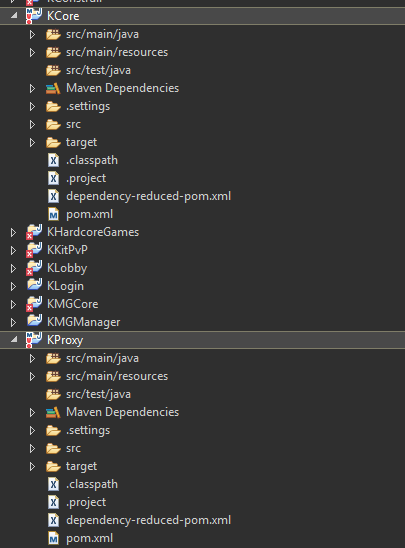Expand the KLobby project
The width and height of the screenshot is (405, 548).
[13, 268]
